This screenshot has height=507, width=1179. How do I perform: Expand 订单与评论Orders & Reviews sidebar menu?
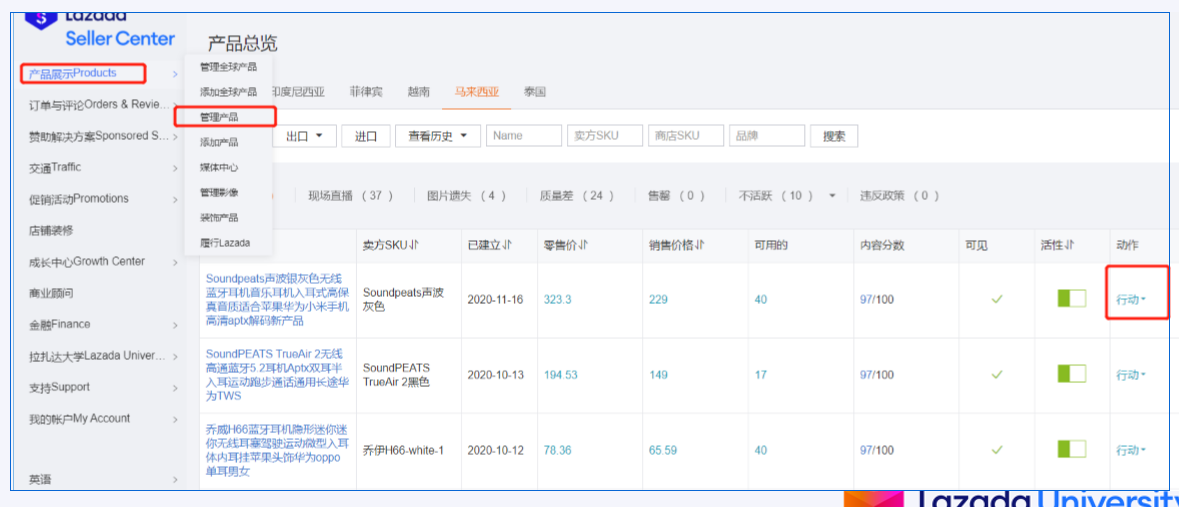(103, 105)
